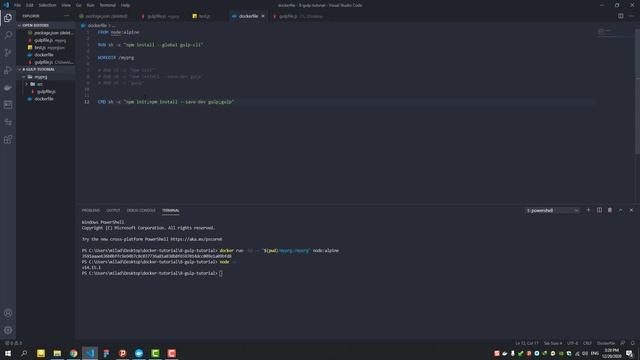Open Windows Action Center notifications
The image size is (640, 360).
[x=629, y=353]
